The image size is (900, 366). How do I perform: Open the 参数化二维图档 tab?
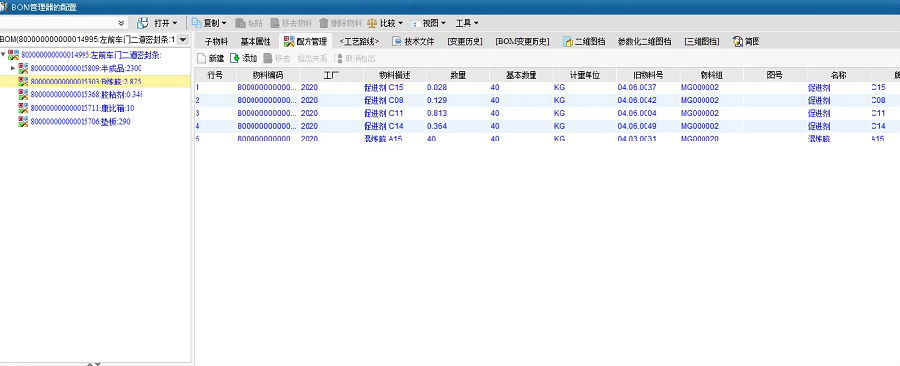pos(645,41)
